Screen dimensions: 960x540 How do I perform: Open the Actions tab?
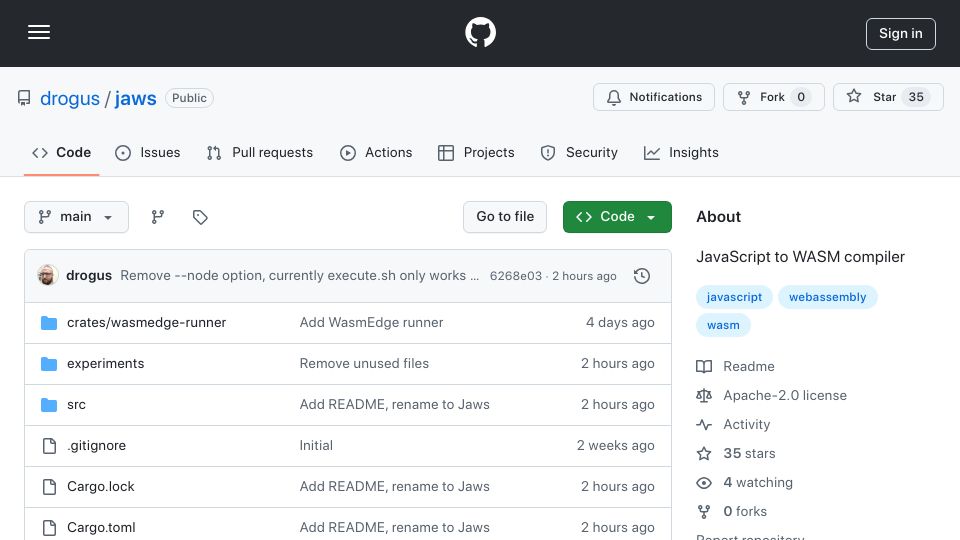(376, 152)
